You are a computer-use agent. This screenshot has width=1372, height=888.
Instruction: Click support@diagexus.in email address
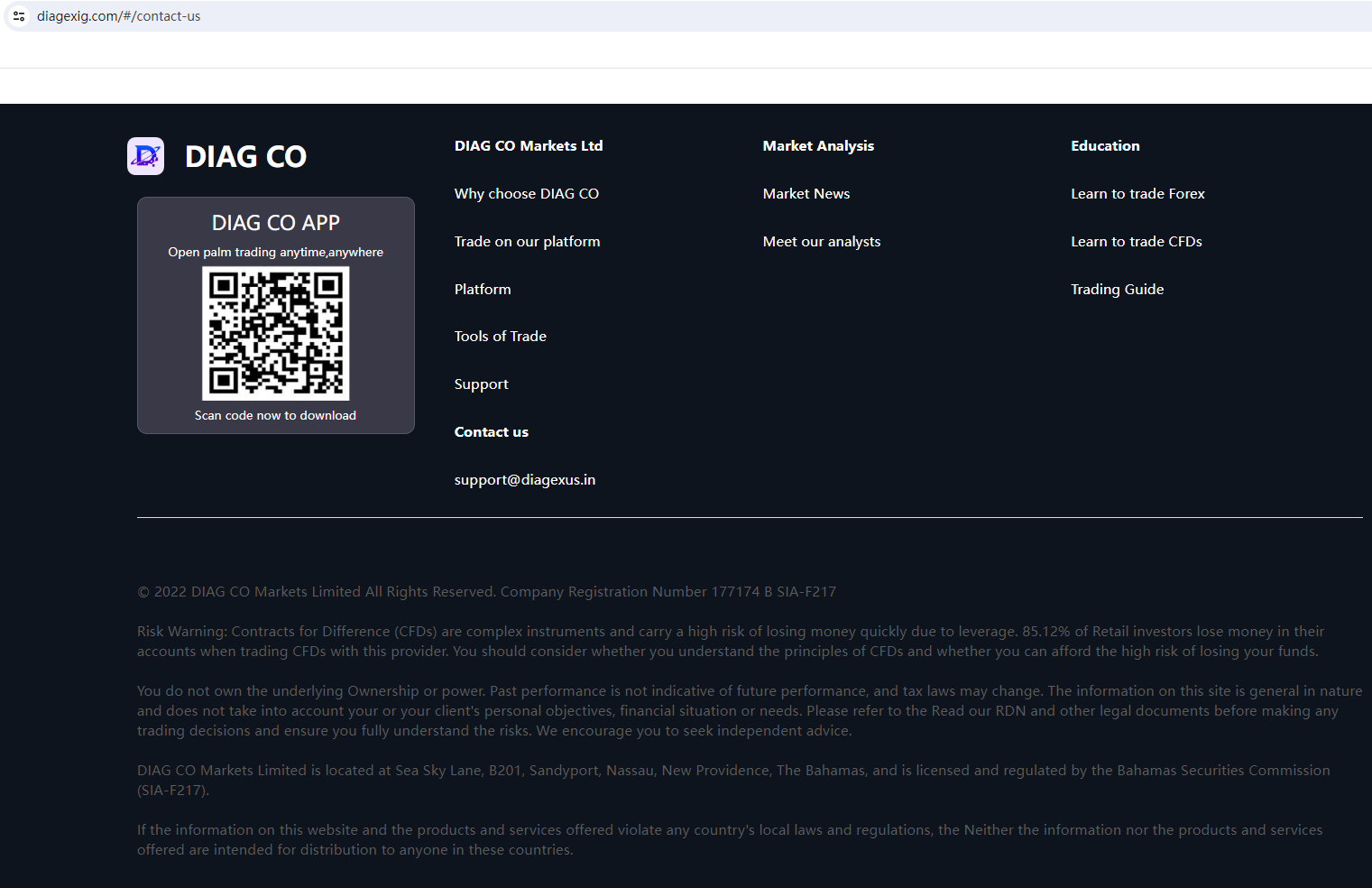(x=525, y=480)
